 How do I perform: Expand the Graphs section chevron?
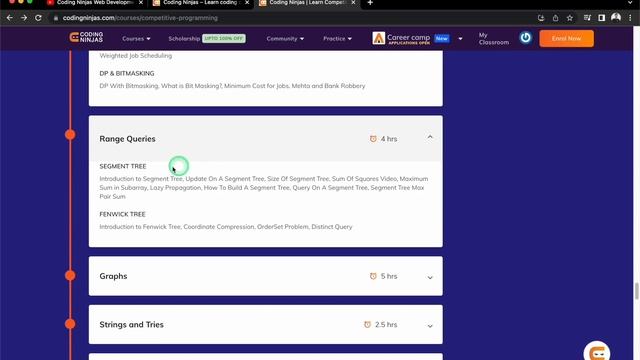[430, 278]
